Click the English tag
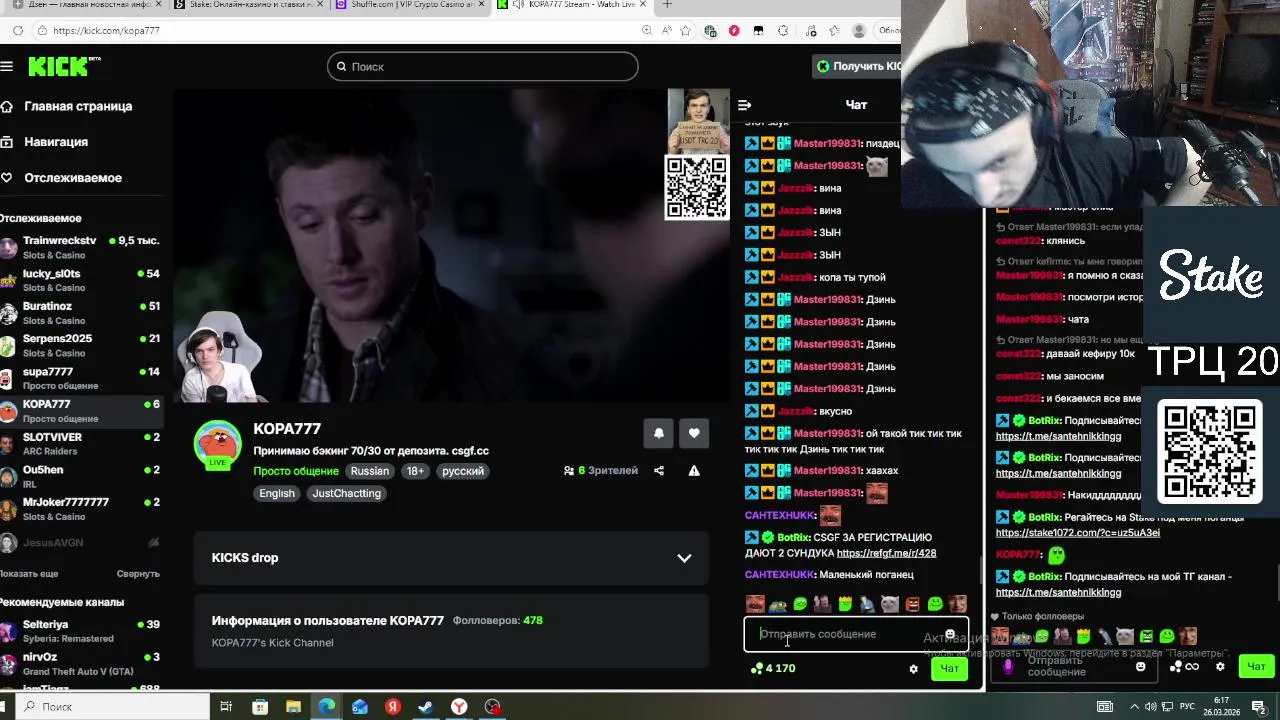 click(x=277, y=493)
